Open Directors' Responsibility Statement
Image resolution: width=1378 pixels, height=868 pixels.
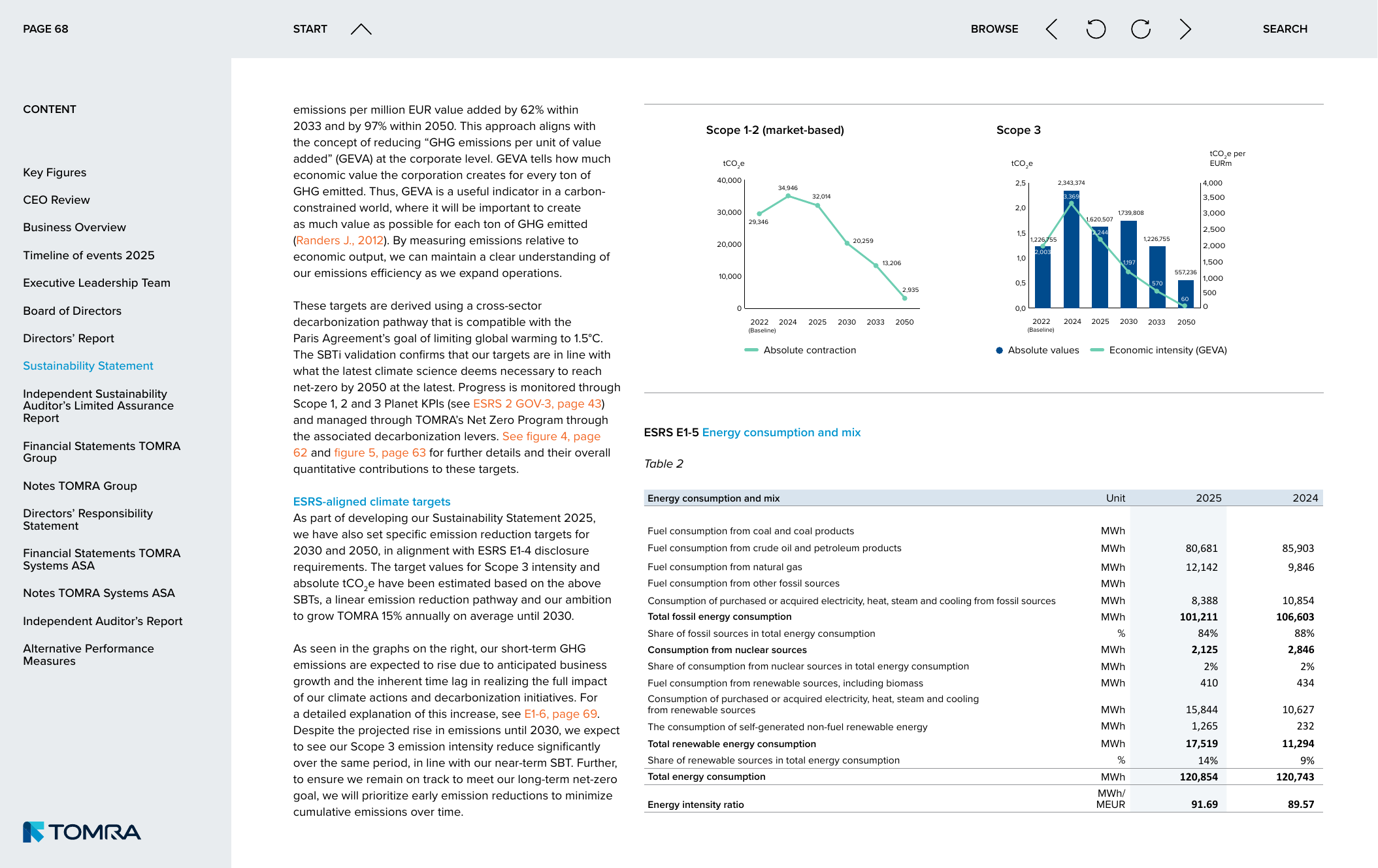coord(88,519)
